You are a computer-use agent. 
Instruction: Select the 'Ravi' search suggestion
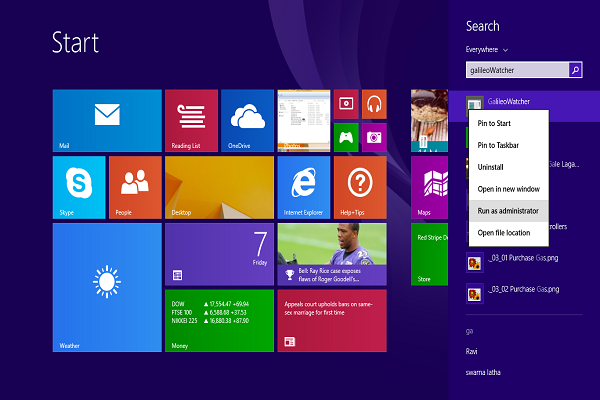(471, 351)
